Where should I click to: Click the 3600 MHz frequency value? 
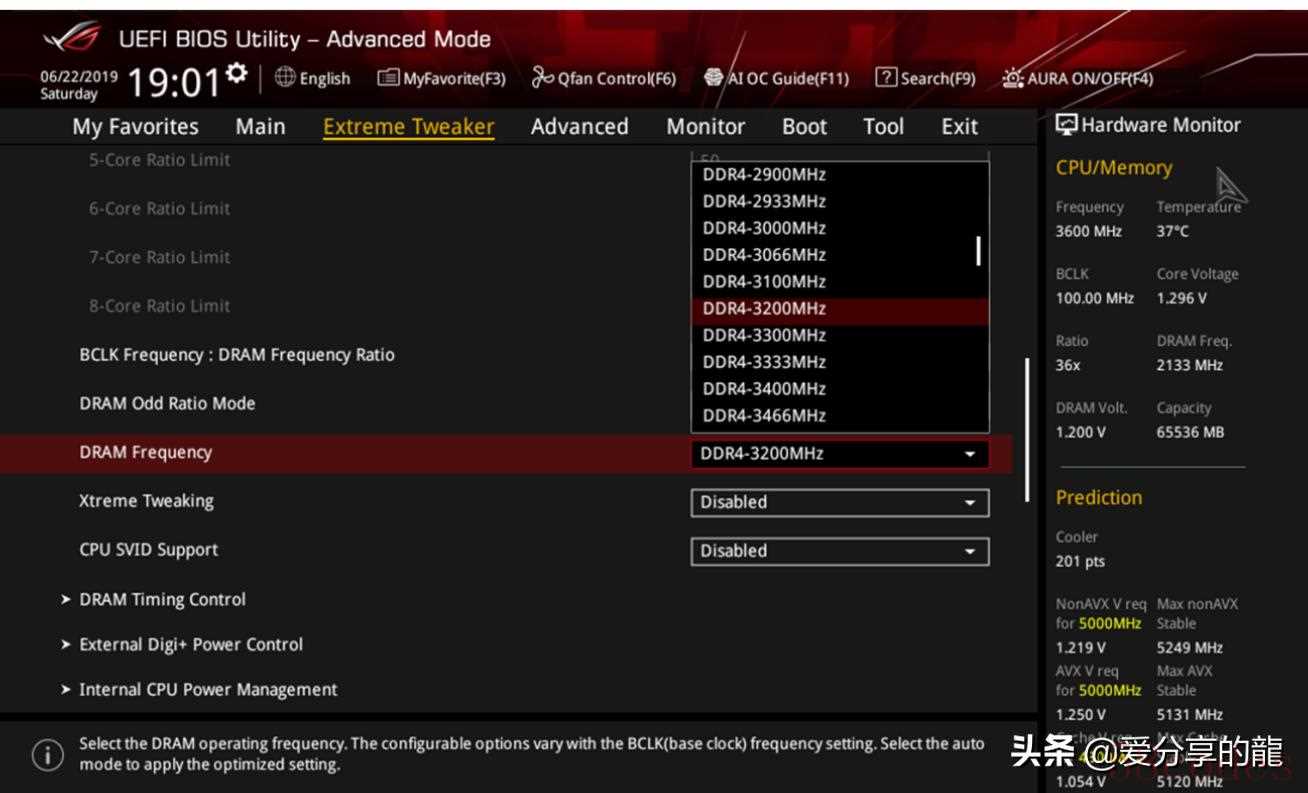click(1089, 231)
